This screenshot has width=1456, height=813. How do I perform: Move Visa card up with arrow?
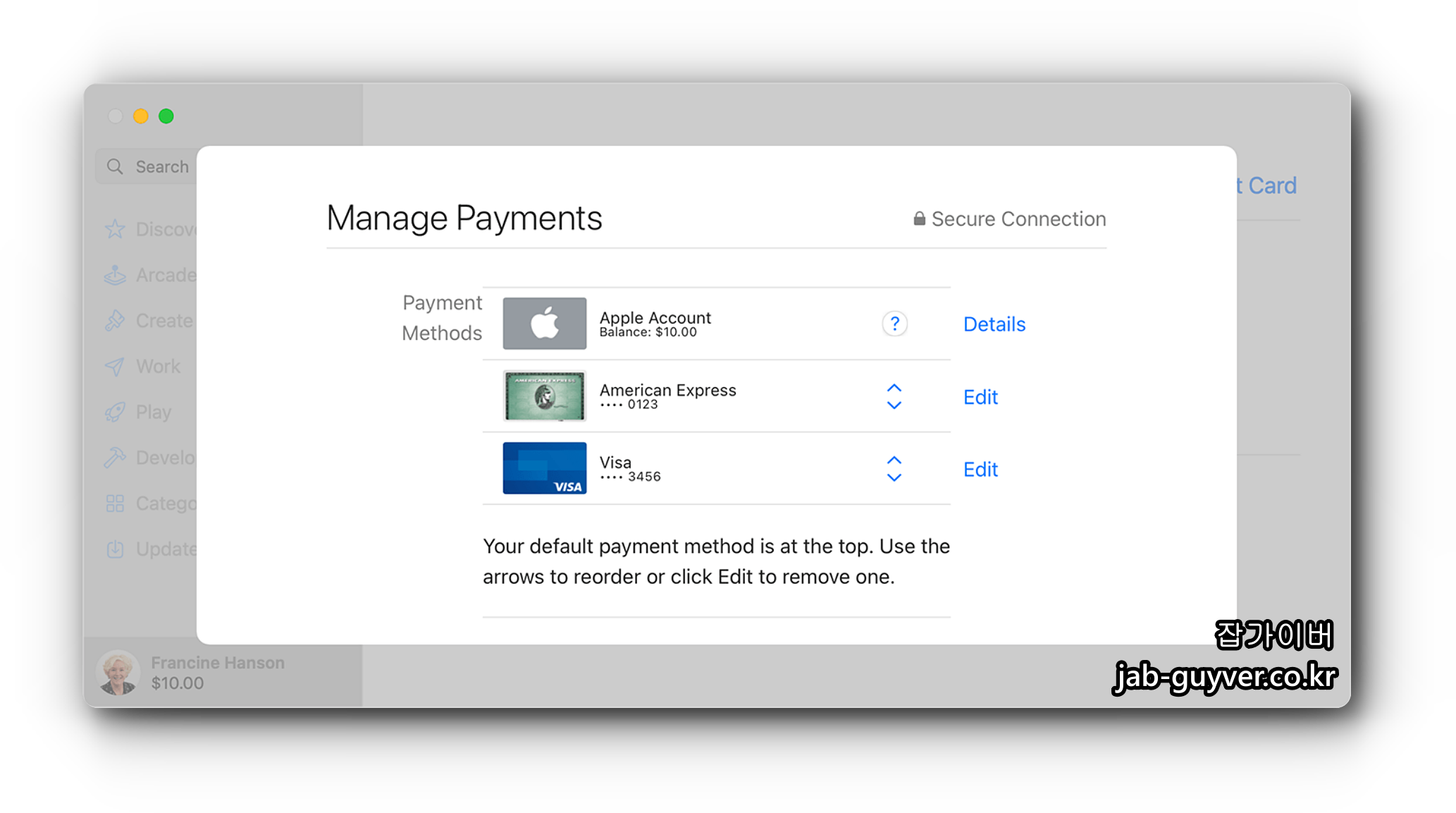click(894, 460)
